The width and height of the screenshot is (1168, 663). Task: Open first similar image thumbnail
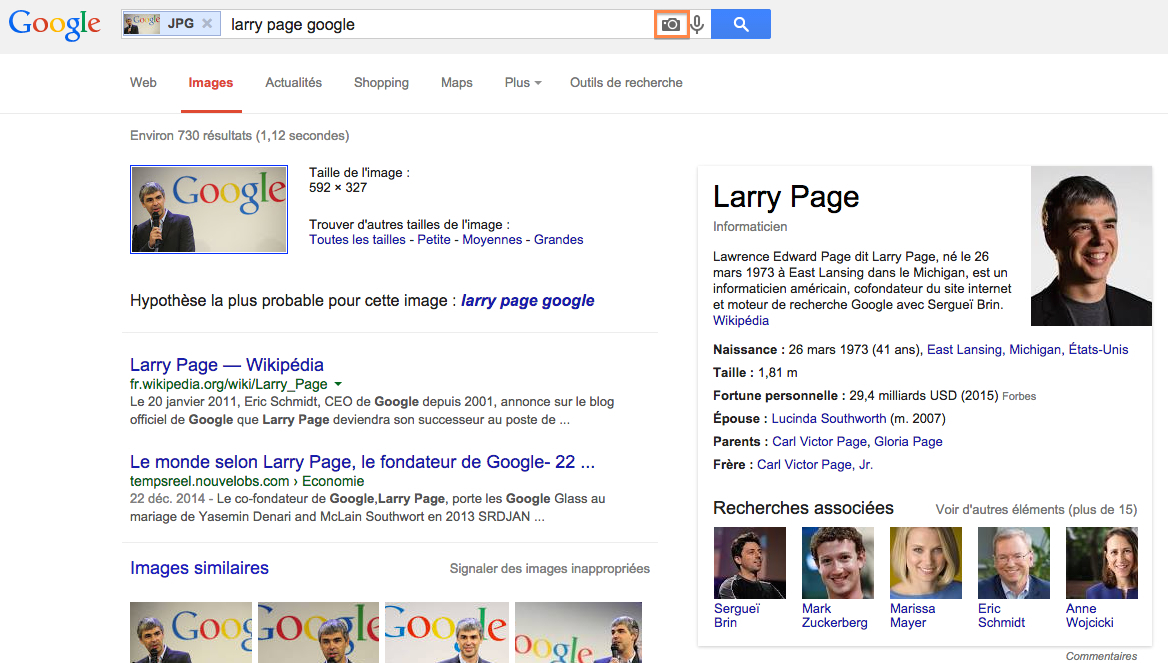click(x=191, y=632)
